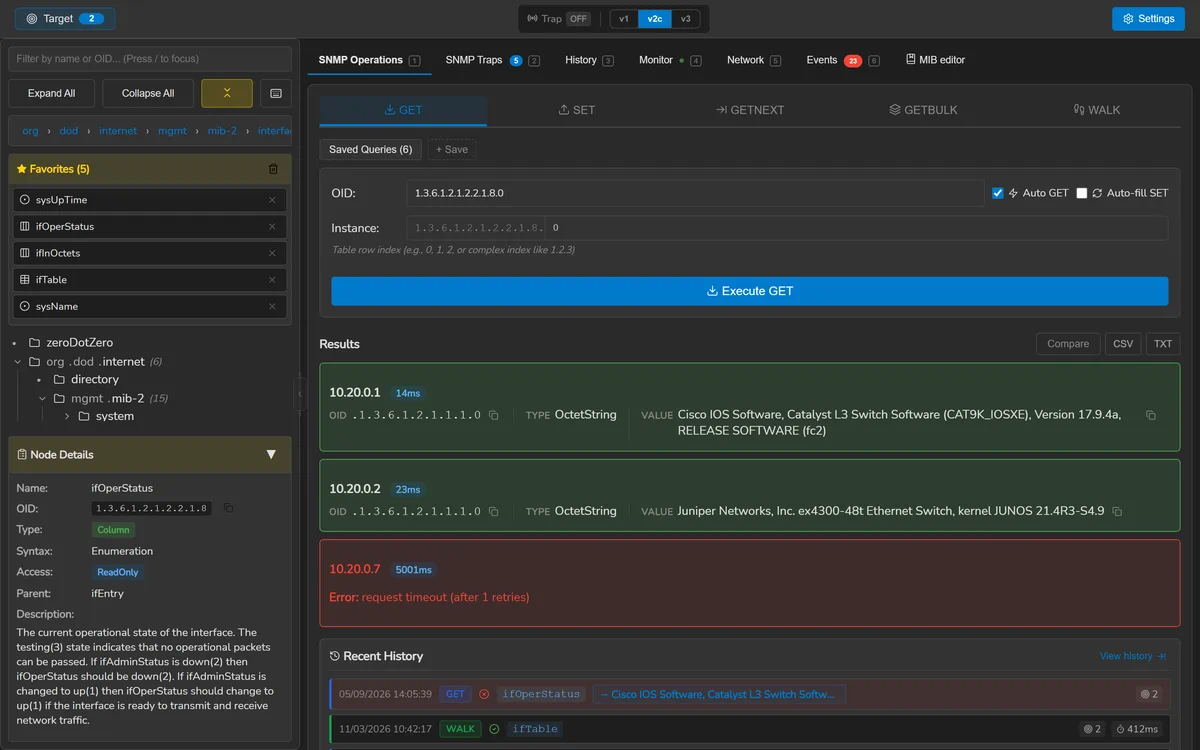The image size is (1200, 750).
Task: Click the sidebar collapse handle
Action: click(300, 393)
